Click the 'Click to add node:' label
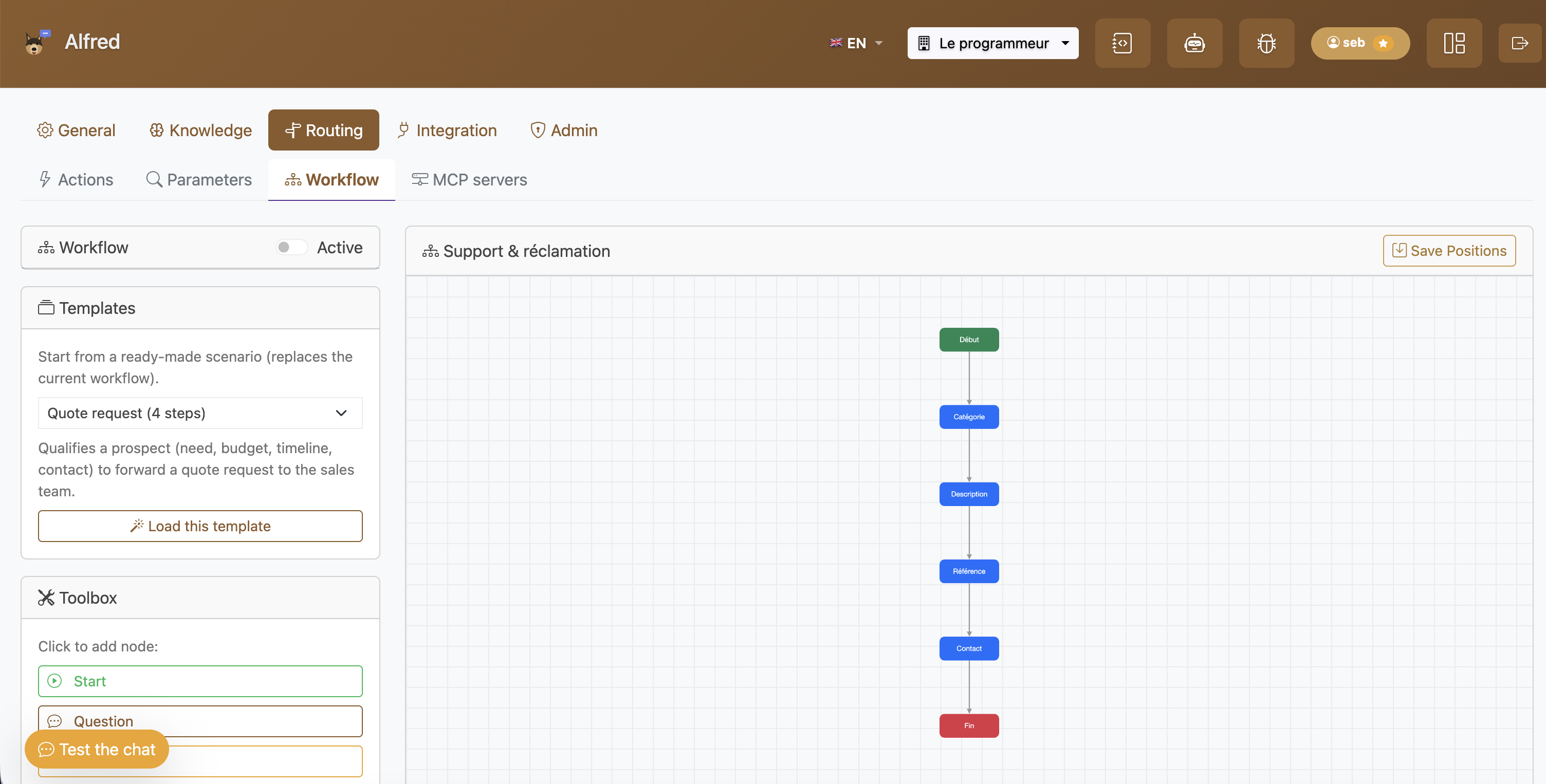1546x784 pixels. [x=98, y=646]
